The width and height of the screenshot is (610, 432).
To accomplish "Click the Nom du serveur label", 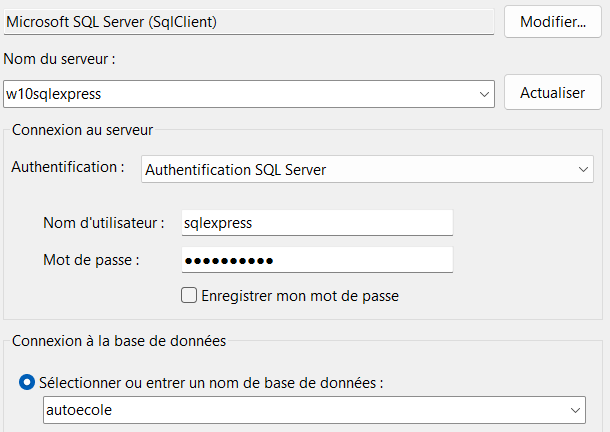I will click(x=59, y=59).
